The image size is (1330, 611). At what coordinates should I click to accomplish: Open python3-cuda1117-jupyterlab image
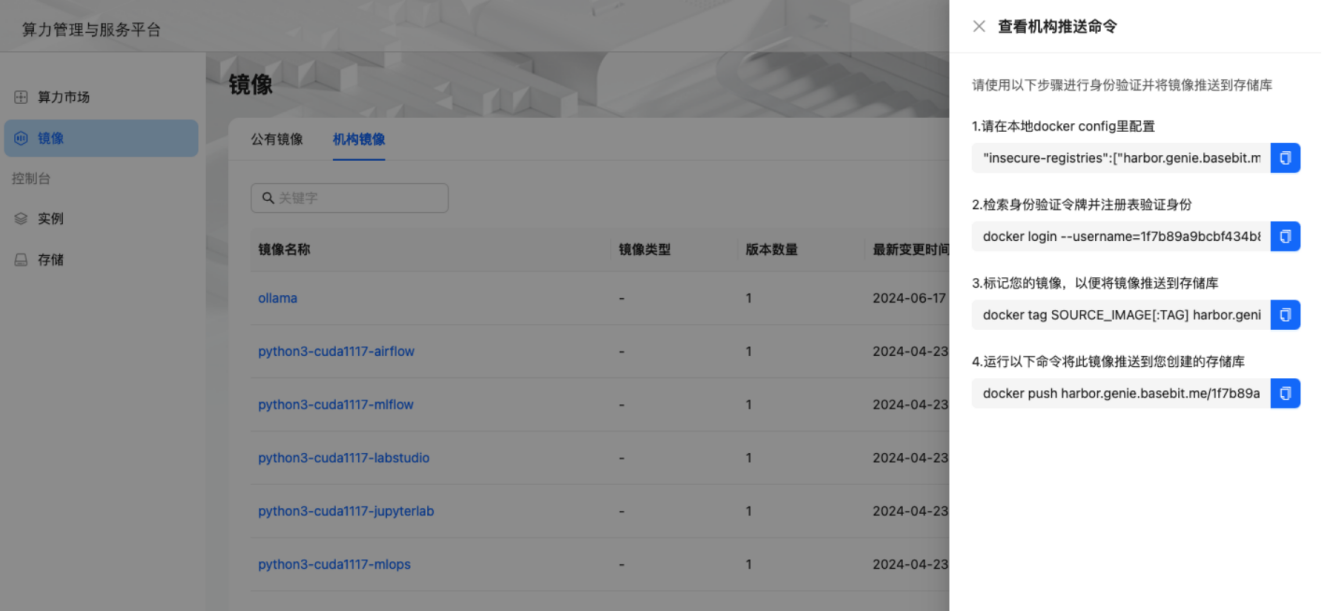[x=346, y=511]
